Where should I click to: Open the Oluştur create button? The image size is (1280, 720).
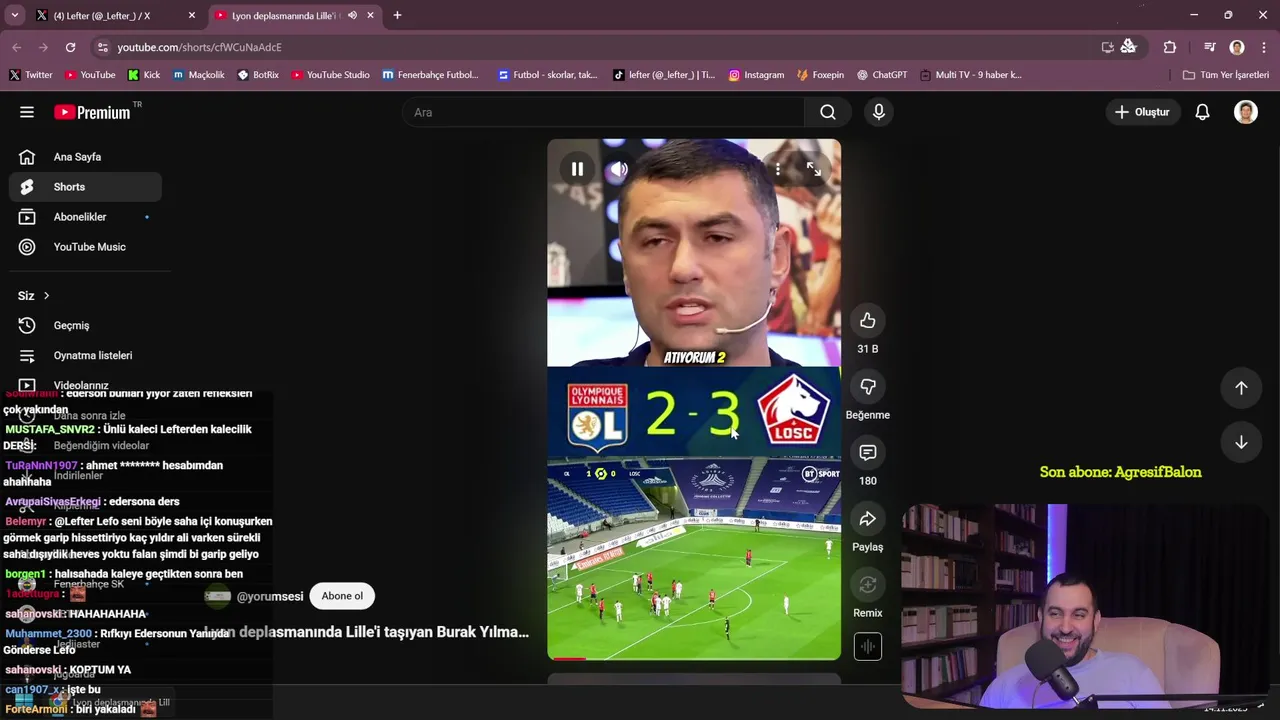click(x=1142, y=112)
